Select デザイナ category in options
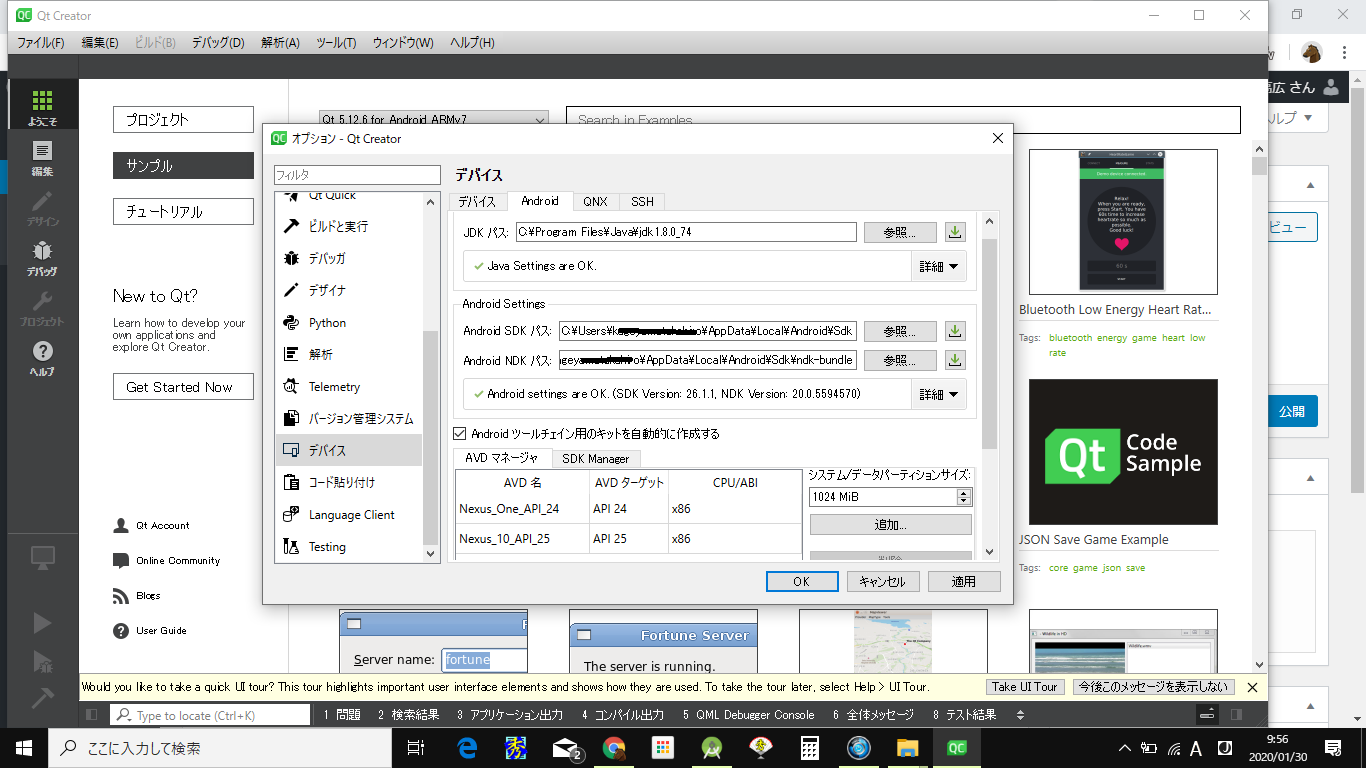 [x=349, y=291]
